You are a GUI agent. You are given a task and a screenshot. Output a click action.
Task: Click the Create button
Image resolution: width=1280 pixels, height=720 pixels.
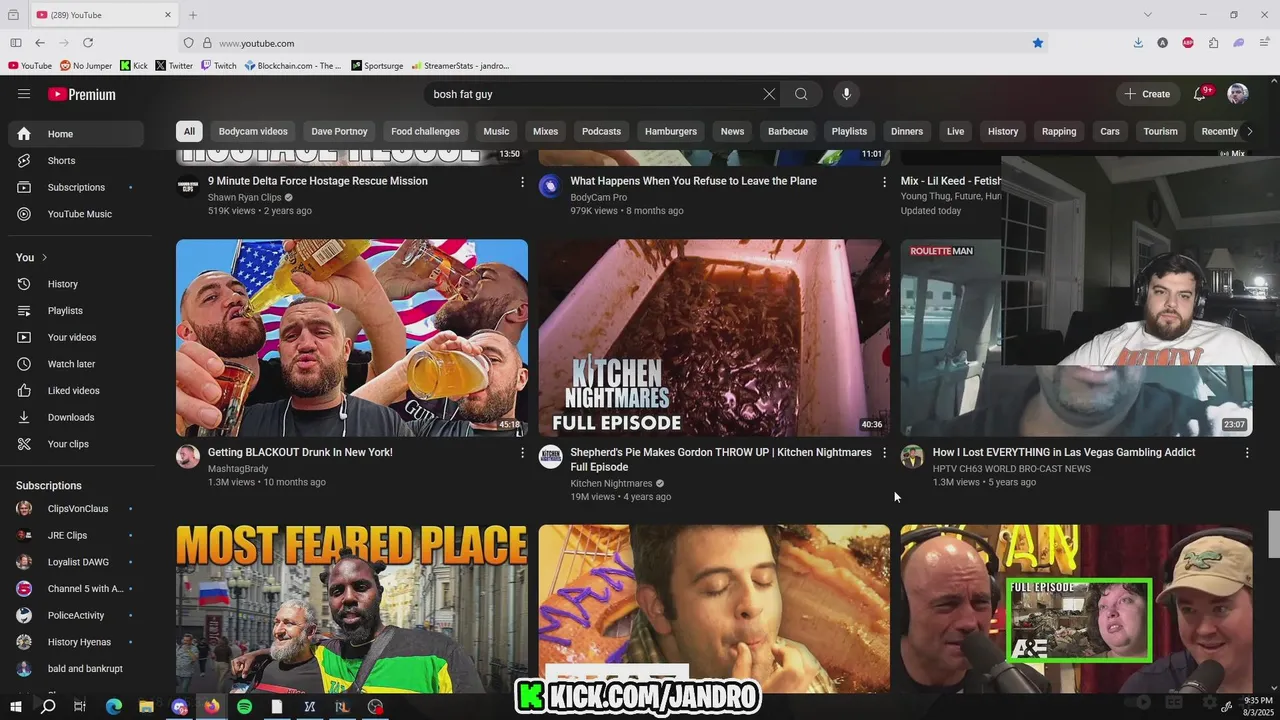click(1147, 94)
